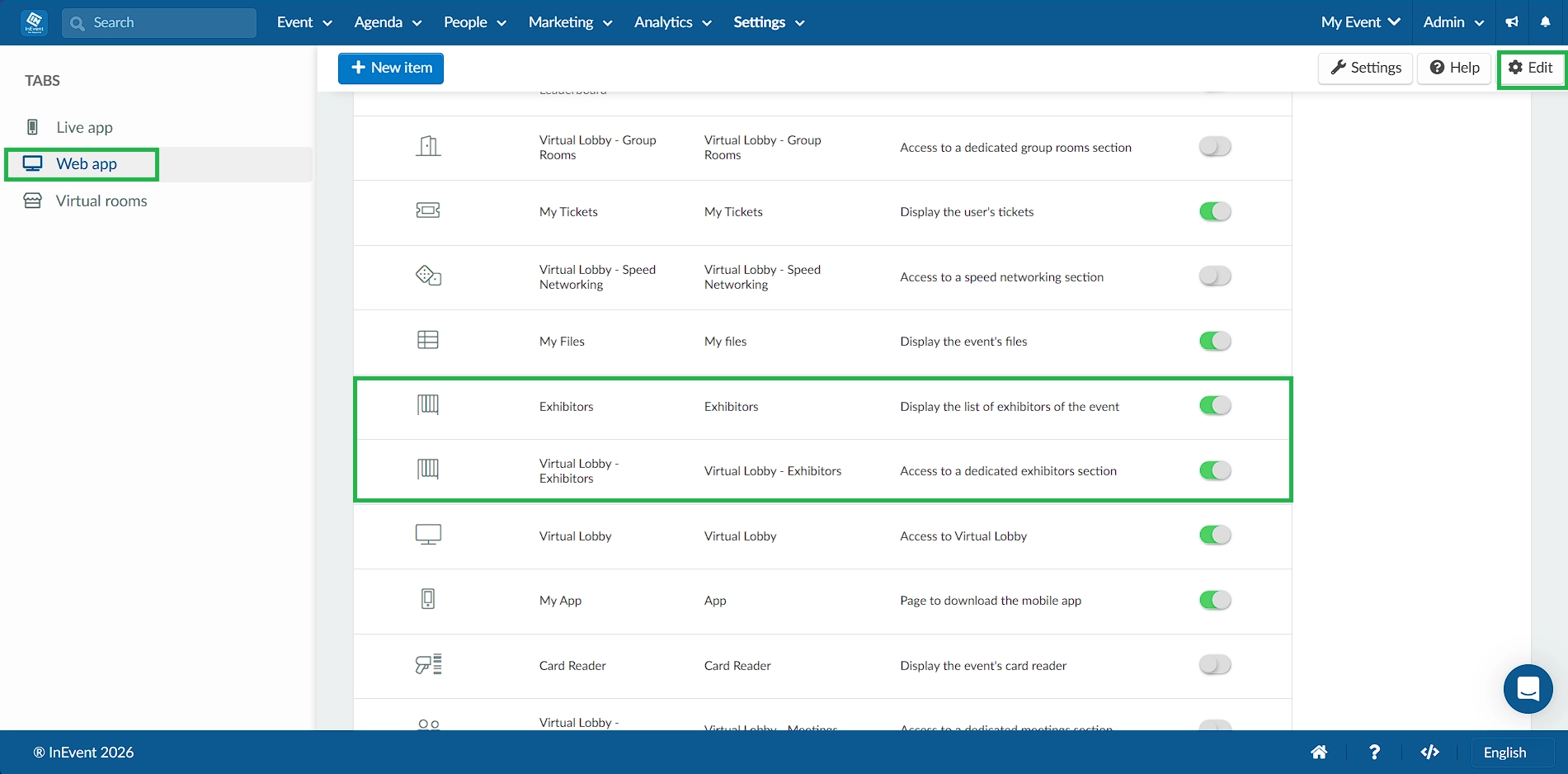Image resolution: width=1568 pixels, height=774 pixels.
Task: Expand the Event dropdown menu
Action: (x=304, y=22)
